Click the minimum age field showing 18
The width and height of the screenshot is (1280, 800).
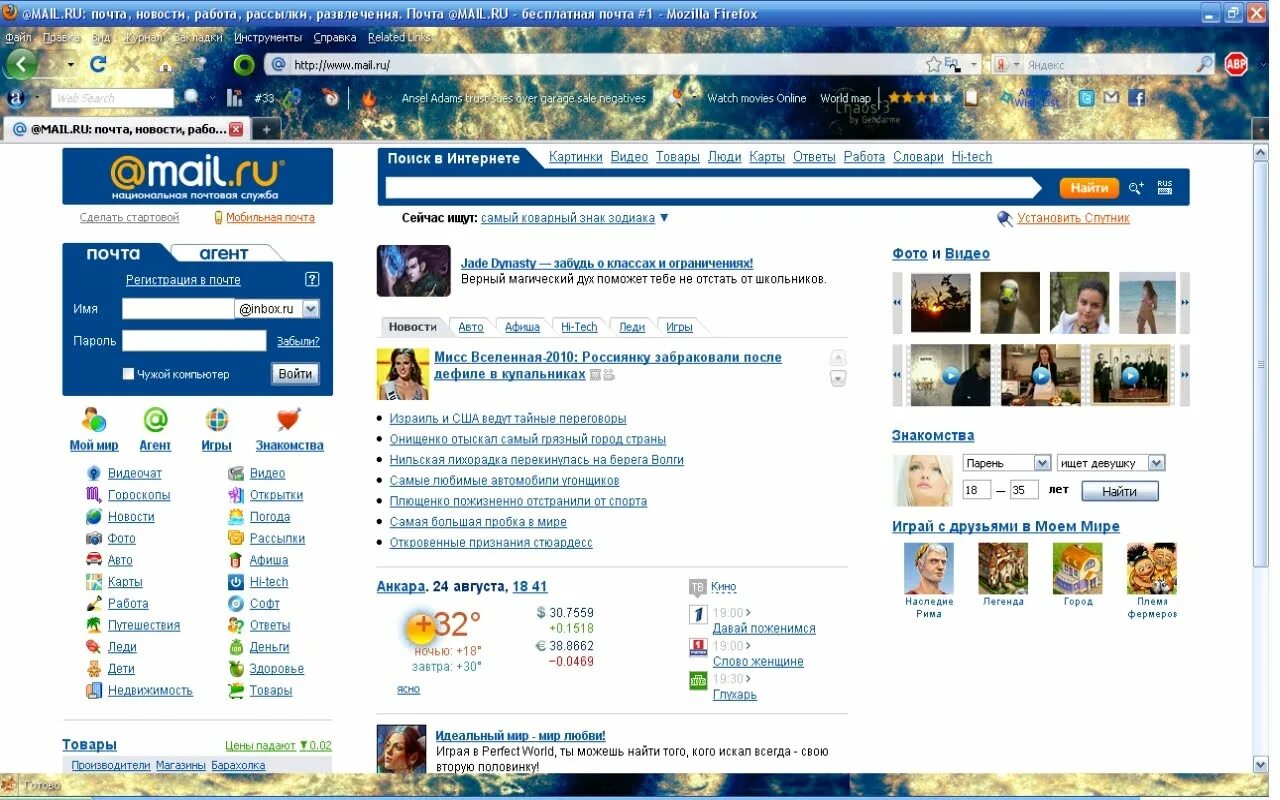(976, 490)
